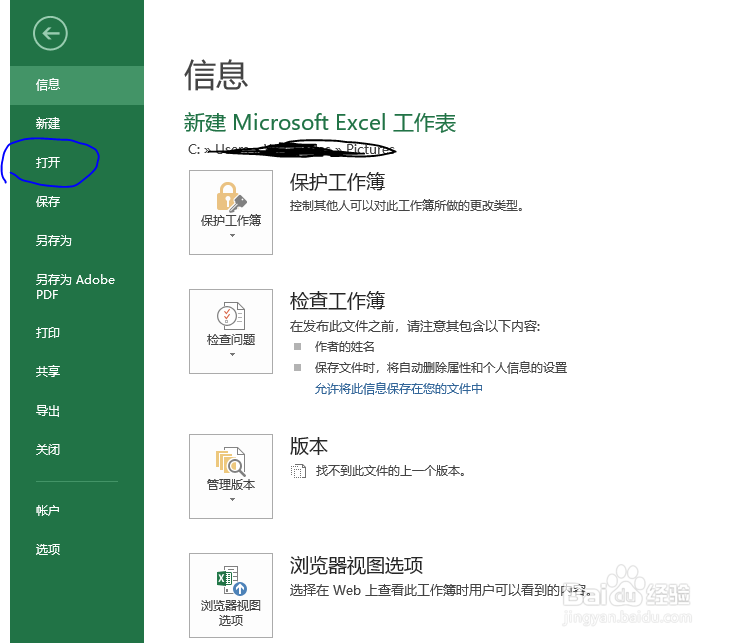Image resolution: width=734 pixels, height=643 pixels.
Task: Click the 在发布此文件之前 description text
Action: pos(415,326)
